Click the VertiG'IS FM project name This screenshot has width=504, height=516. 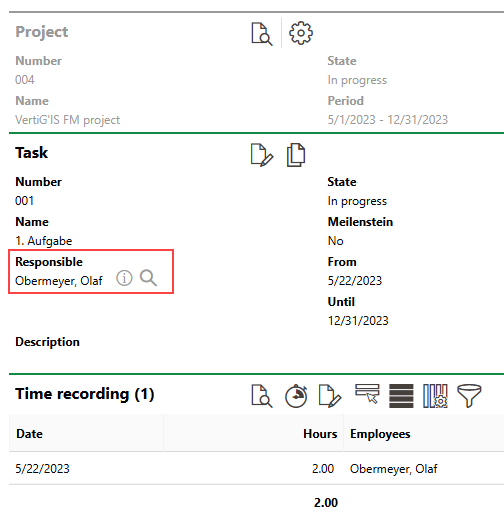67,120
